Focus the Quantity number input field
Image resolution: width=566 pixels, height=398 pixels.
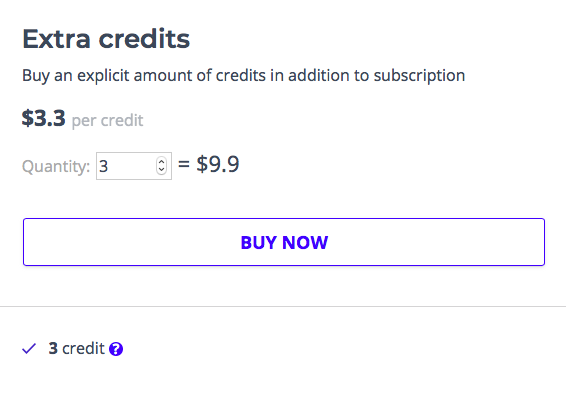click(134, 166)
